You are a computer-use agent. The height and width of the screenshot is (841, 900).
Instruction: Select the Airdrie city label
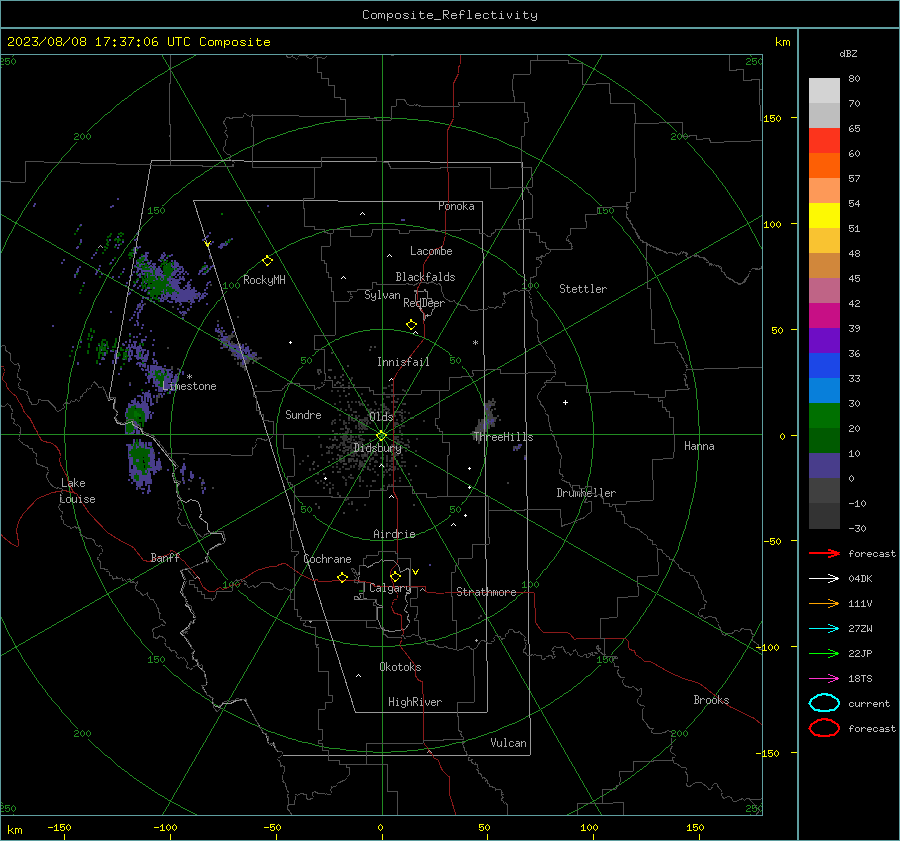[394, 534]
